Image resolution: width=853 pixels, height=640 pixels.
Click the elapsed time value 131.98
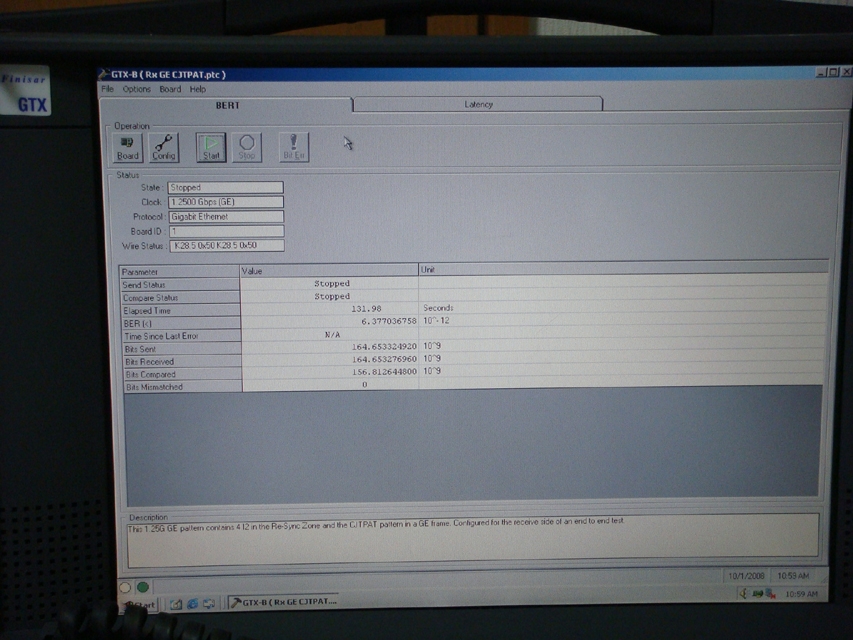click(366, 309)
